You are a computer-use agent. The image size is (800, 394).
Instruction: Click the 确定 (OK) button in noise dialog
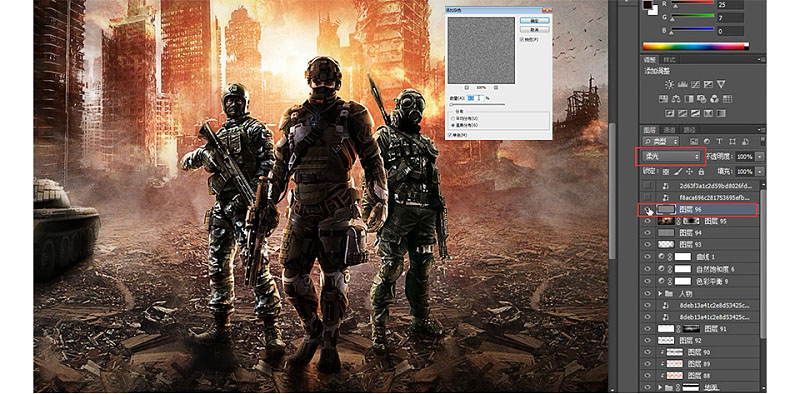click(534, 20)
